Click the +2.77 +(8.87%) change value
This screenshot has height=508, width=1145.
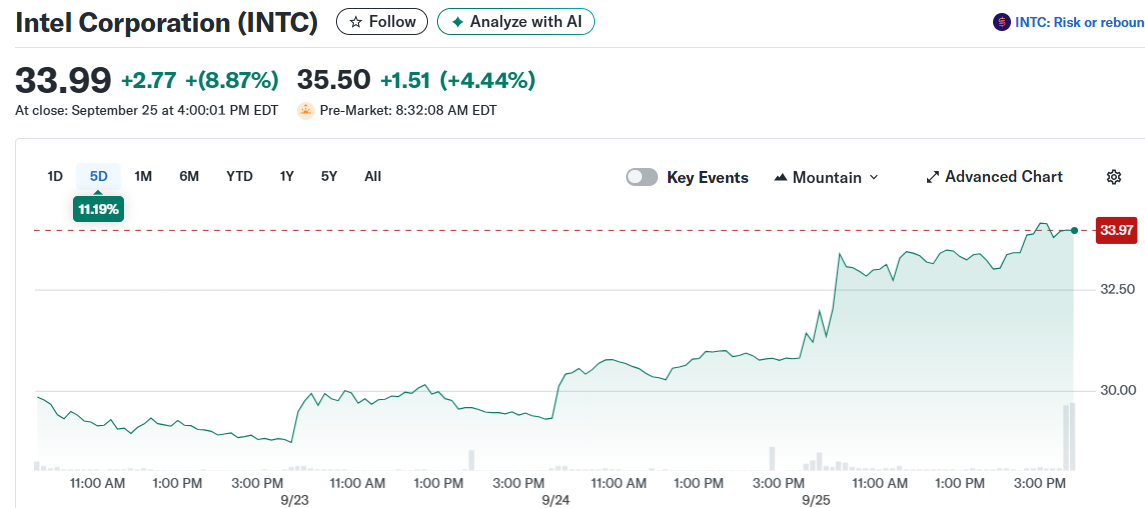coord(200,80)
